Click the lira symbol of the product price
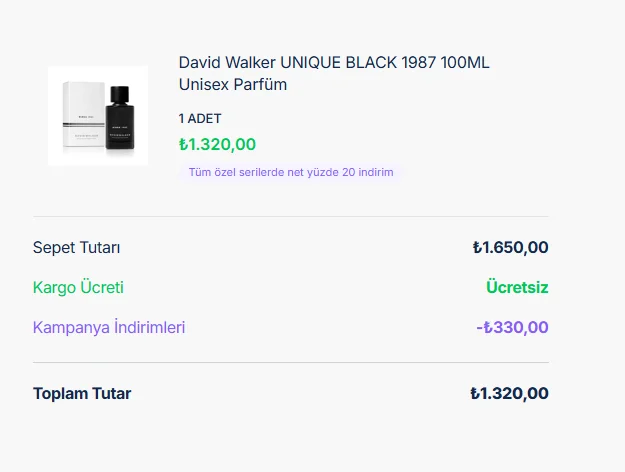 pos(184,145)
